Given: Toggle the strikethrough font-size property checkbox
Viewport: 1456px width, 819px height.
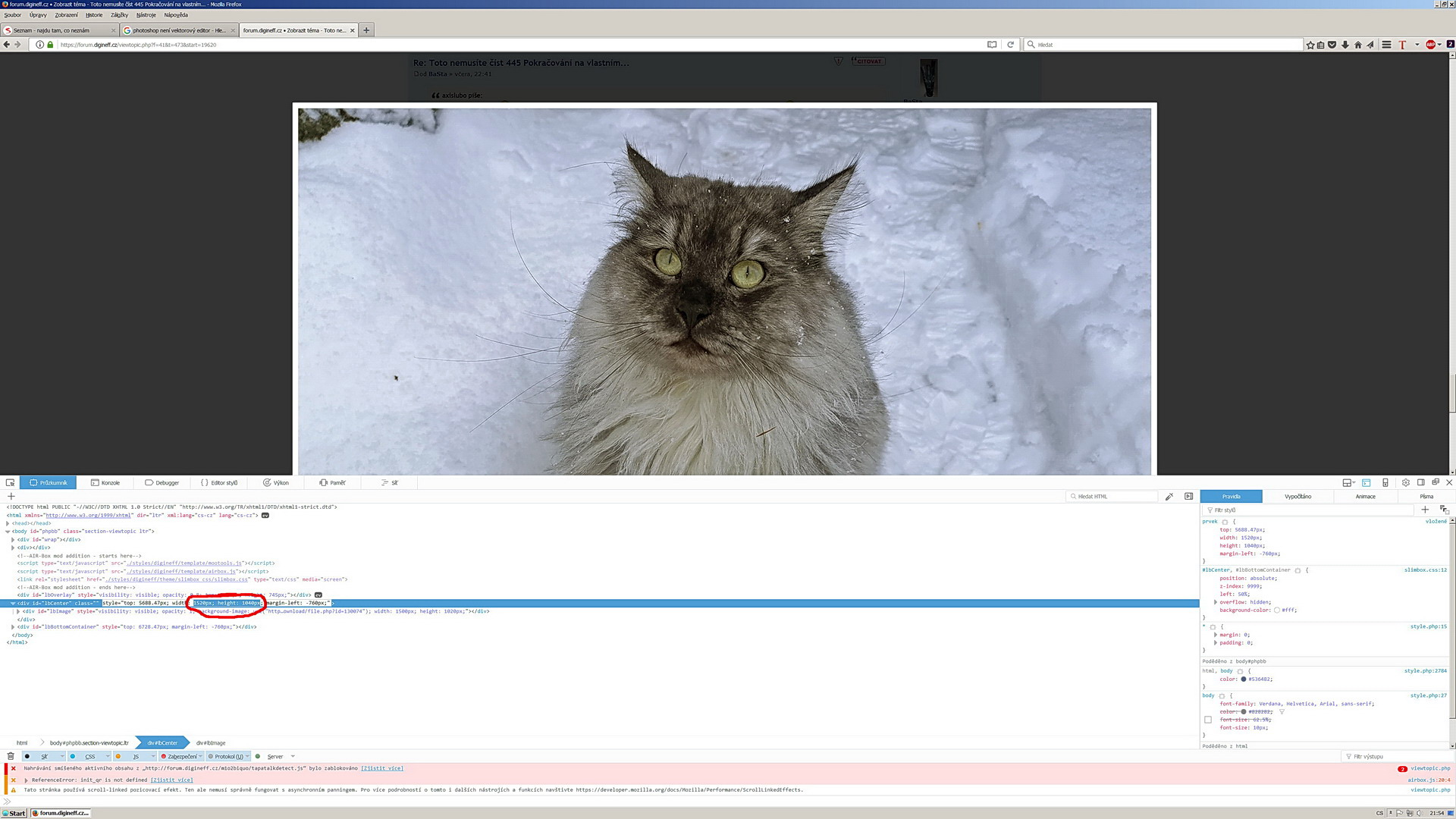Looking at the screenshot, I should [1208, 720].
